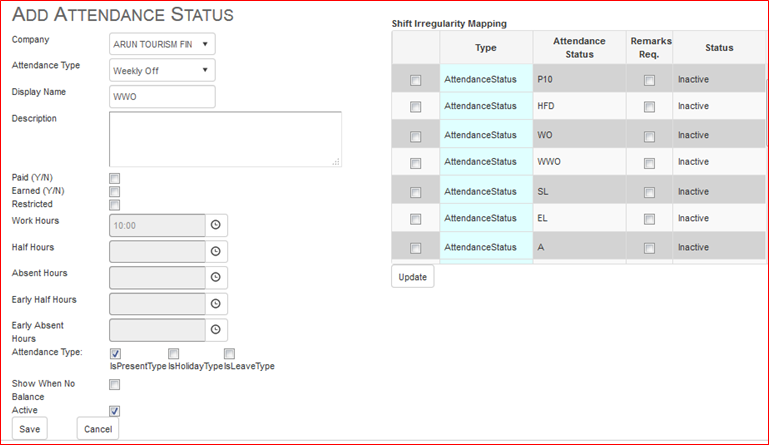
Task: Uncheck the Active checkbox
Action: pyautogui.click(x=115, y=411)
